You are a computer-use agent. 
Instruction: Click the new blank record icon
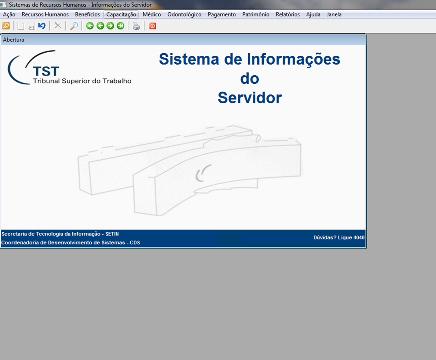click(21, 26)
